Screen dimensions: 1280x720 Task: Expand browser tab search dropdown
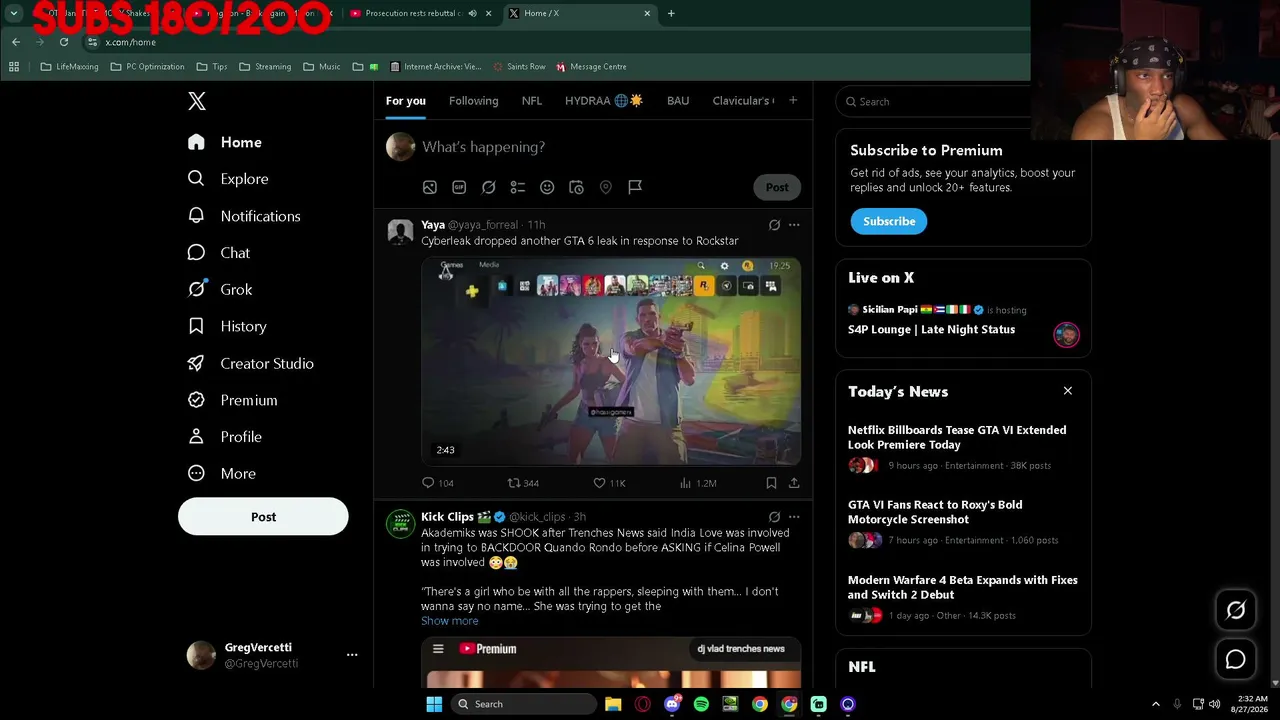pos(14,13)
